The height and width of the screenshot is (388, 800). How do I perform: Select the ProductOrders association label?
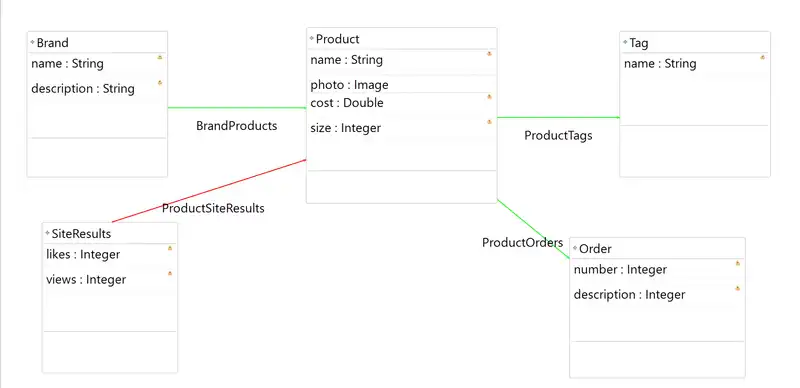522,242
